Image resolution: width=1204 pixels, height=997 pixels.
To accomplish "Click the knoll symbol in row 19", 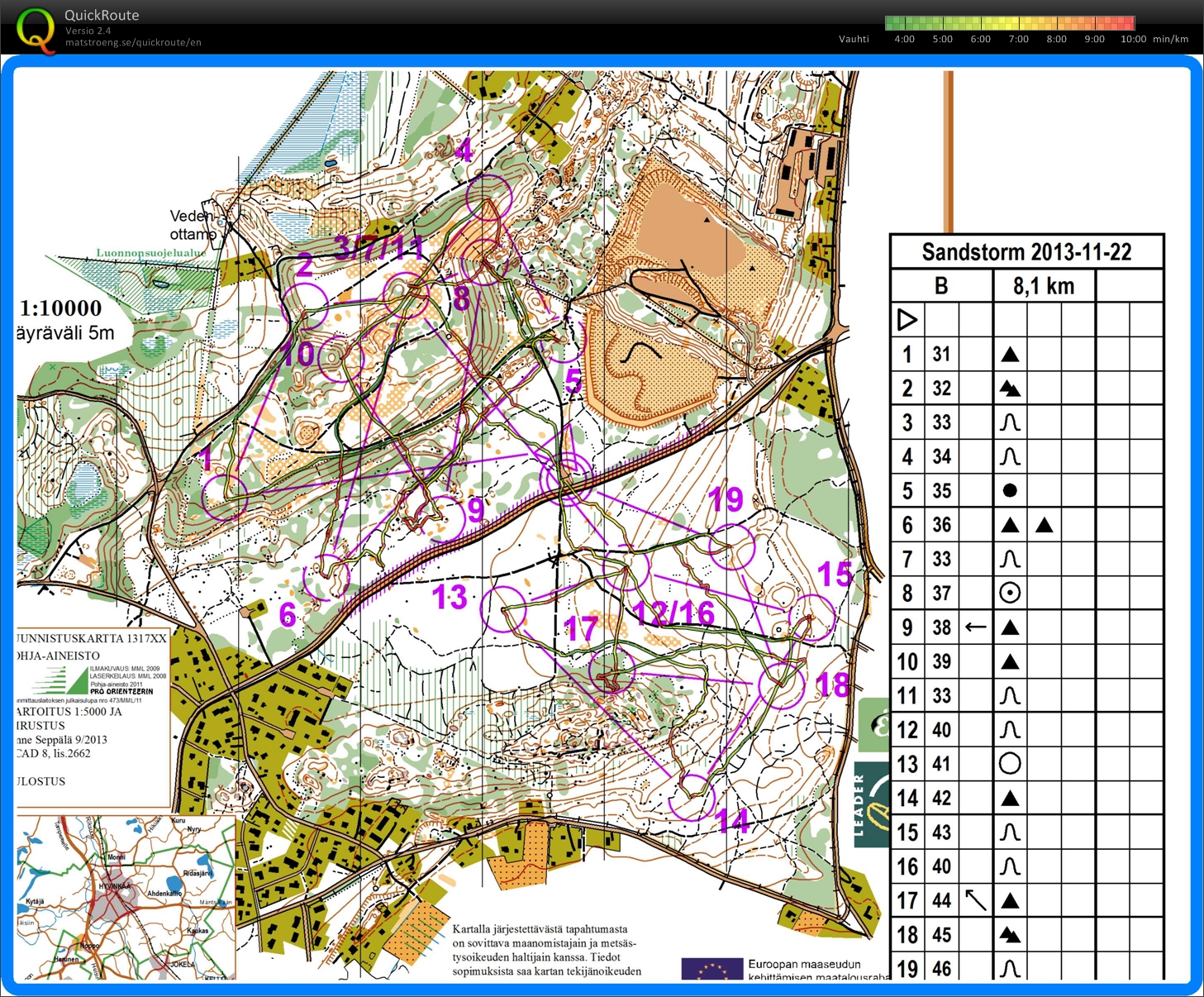I will [1010, 968].
